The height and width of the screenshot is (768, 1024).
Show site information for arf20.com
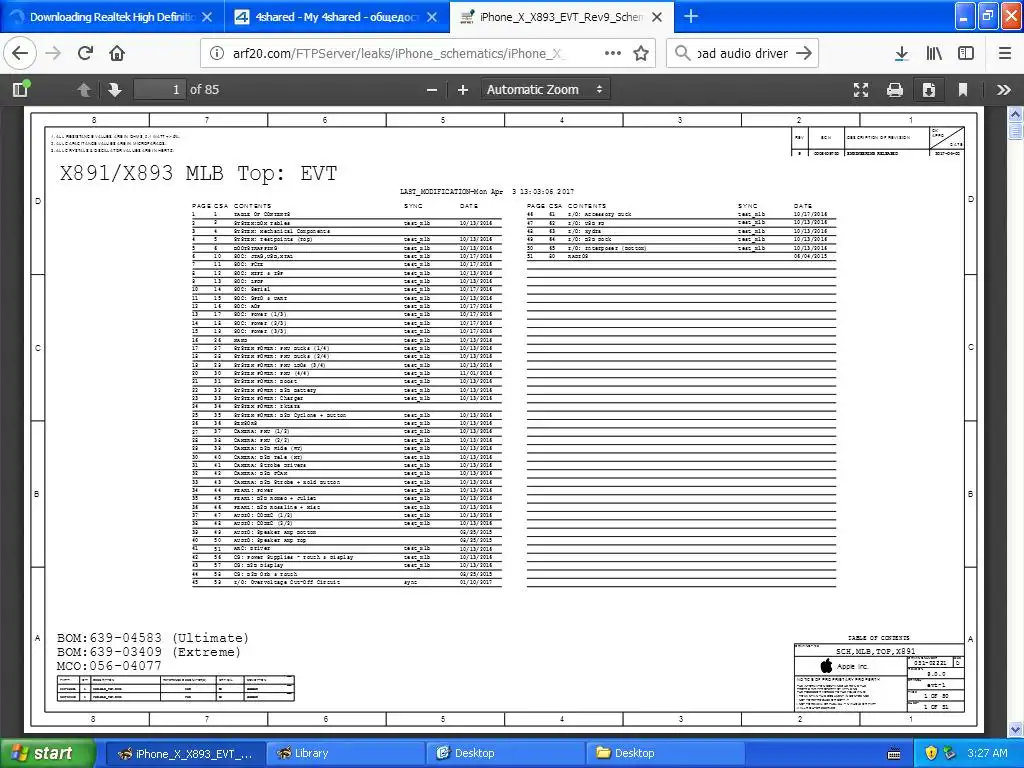[217, 53]
